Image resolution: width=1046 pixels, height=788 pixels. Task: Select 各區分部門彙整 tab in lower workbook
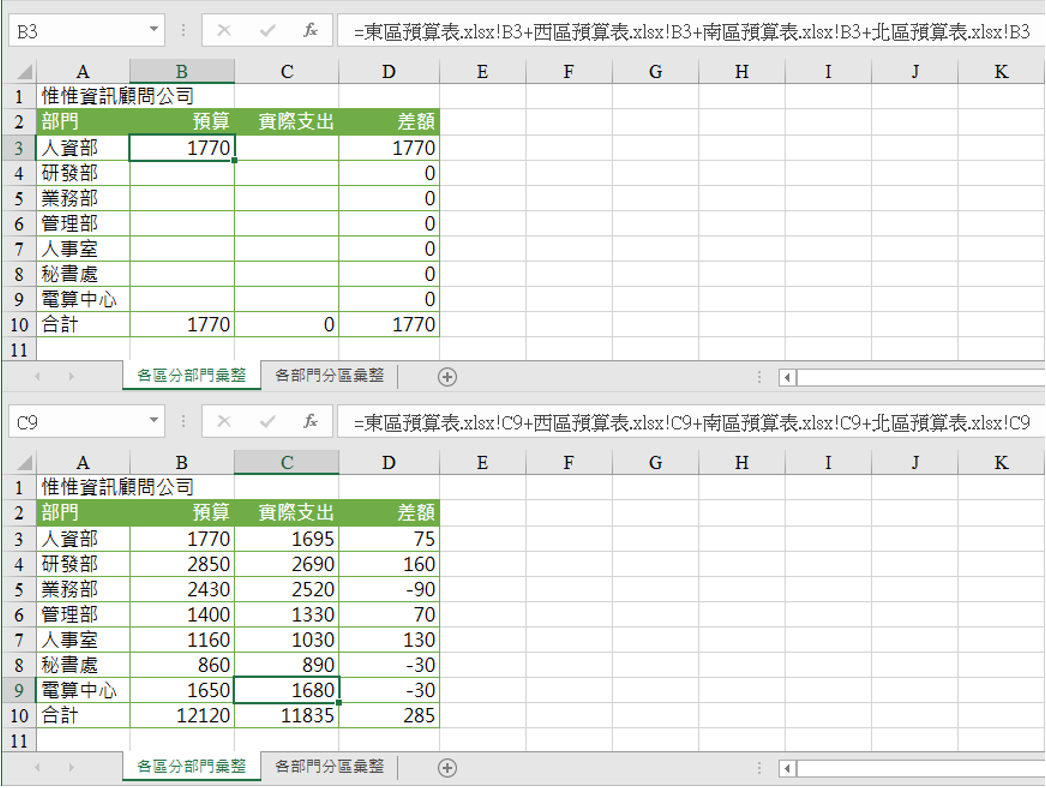(191, 767)
